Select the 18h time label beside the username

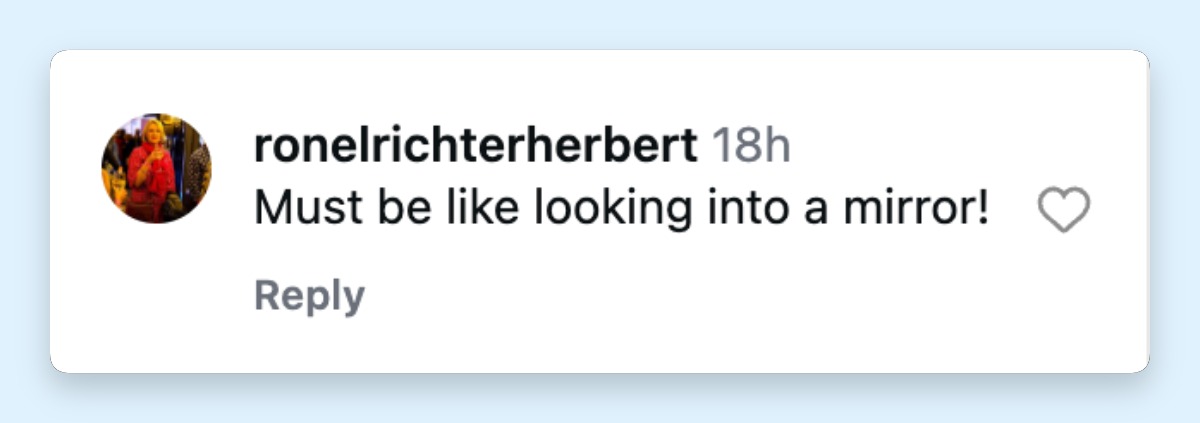tap(750, 148)
